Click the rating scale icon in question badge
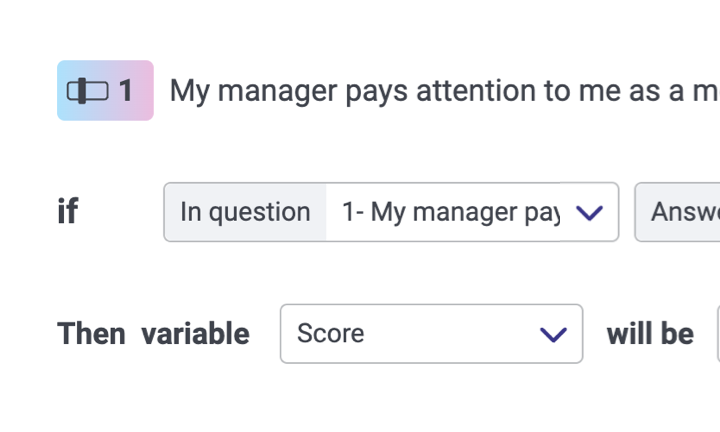 [88, 91]
